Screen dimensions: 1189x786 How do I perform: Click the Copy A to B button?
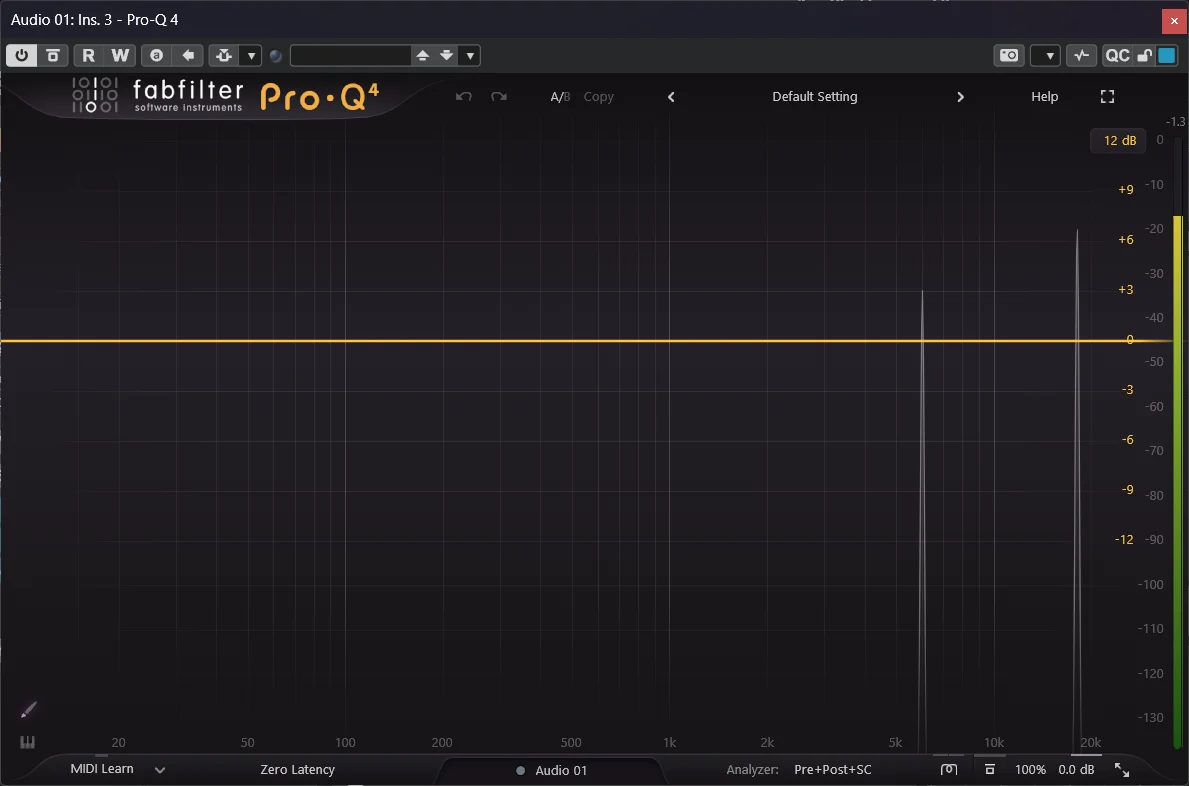[x=598, y=97]
